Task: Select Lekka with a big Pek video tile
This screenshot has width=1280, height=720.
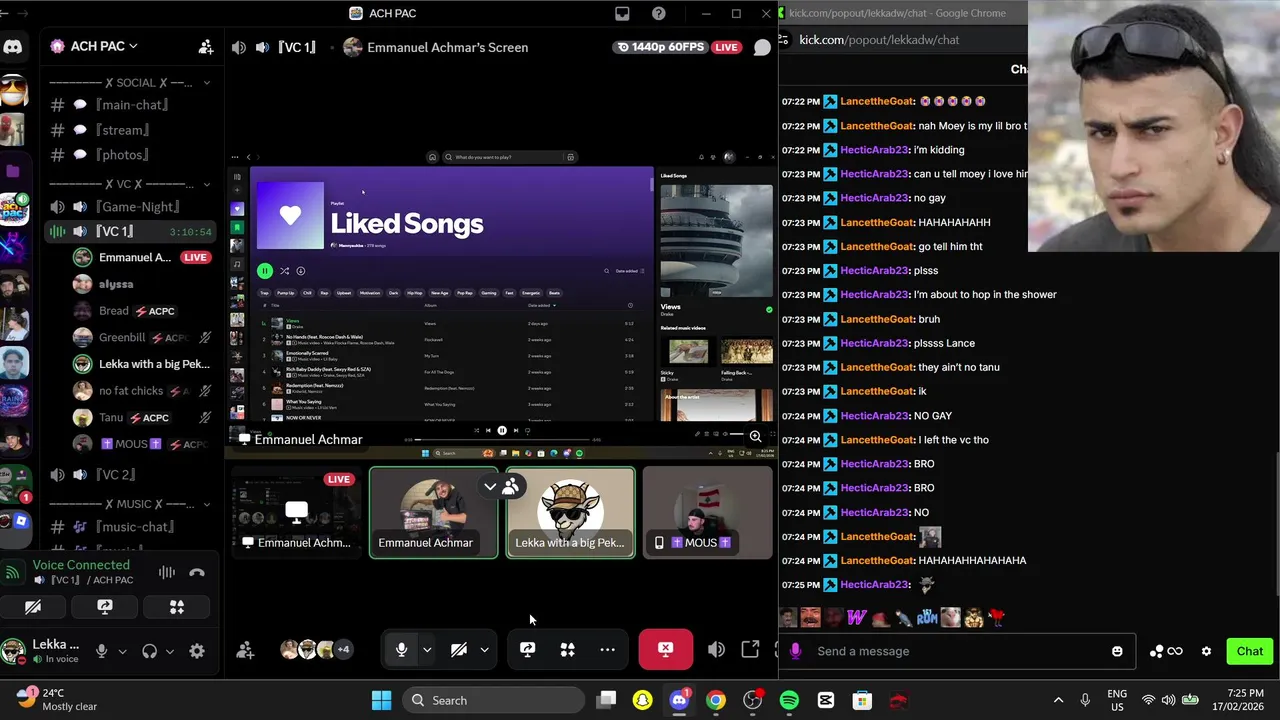Action: coord(570,513)
